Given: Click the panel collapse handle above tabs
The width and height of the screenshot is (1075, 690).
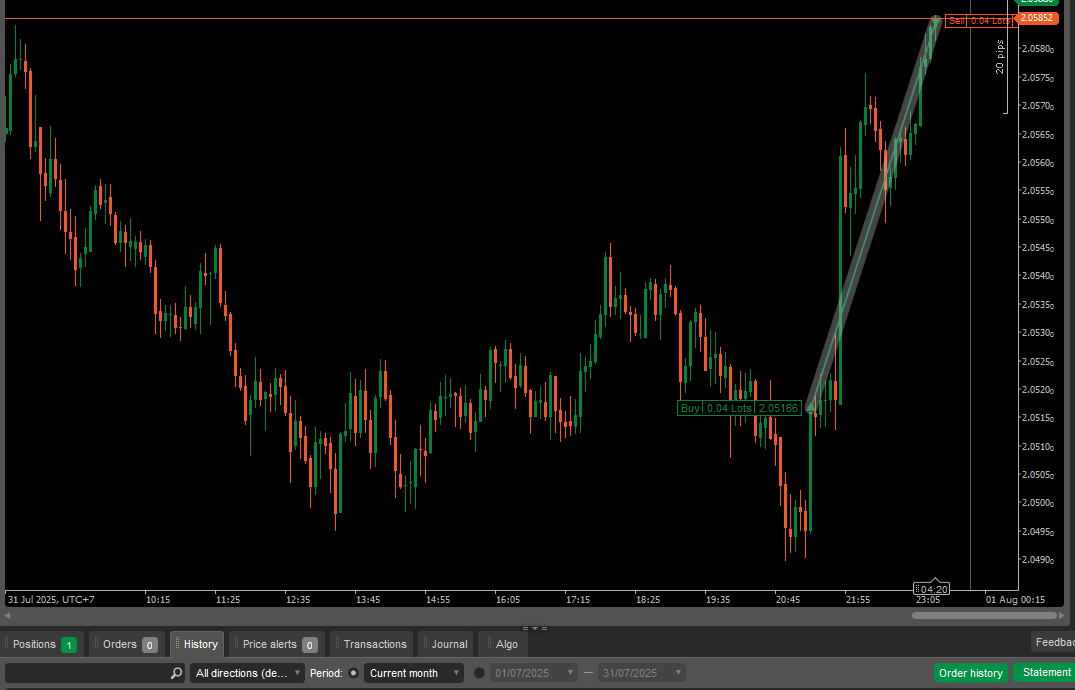Looking at the screenshot, I should pos(535,628).
